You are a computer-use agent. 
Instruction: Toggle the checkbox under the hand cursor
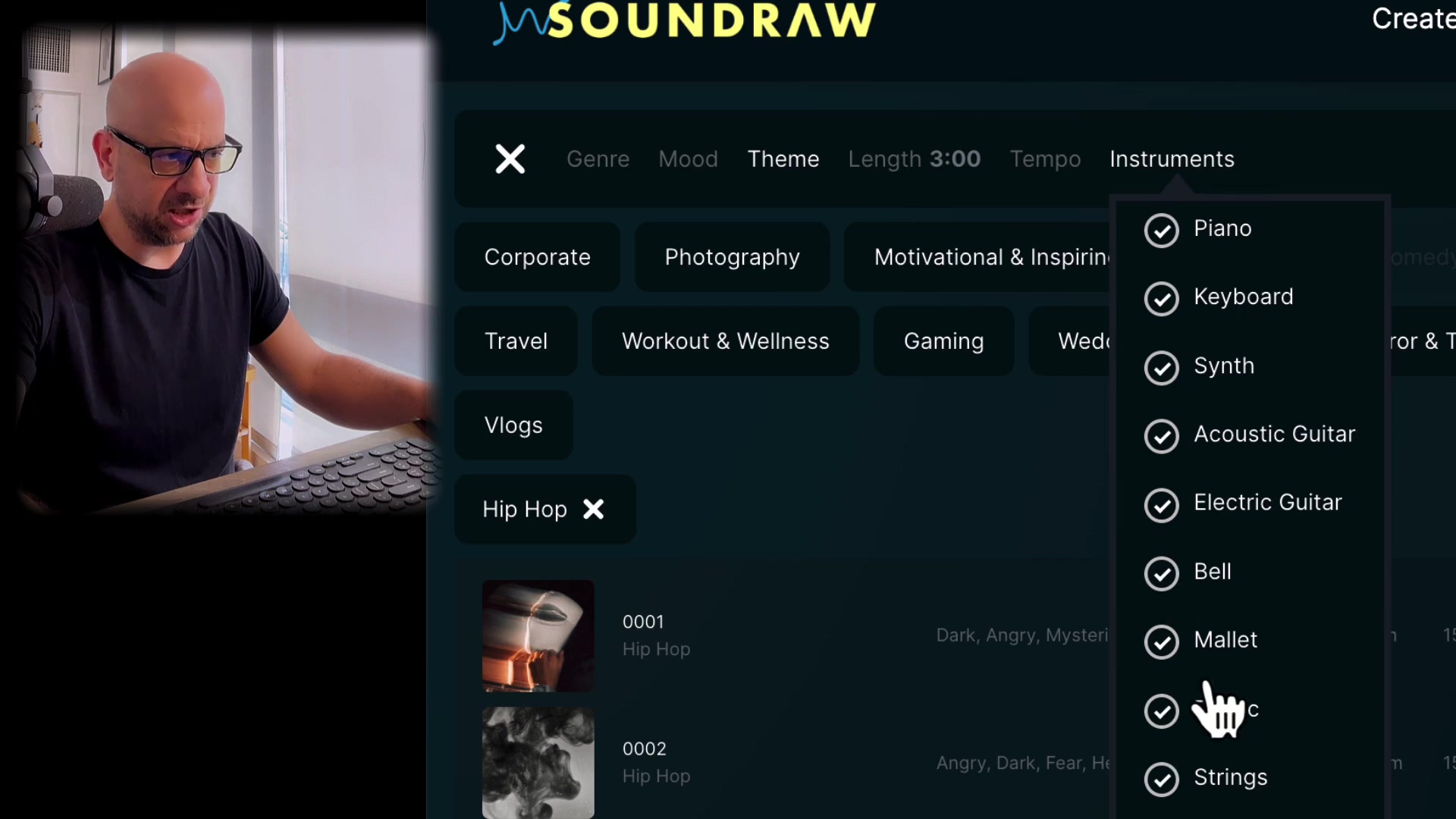1161,711
